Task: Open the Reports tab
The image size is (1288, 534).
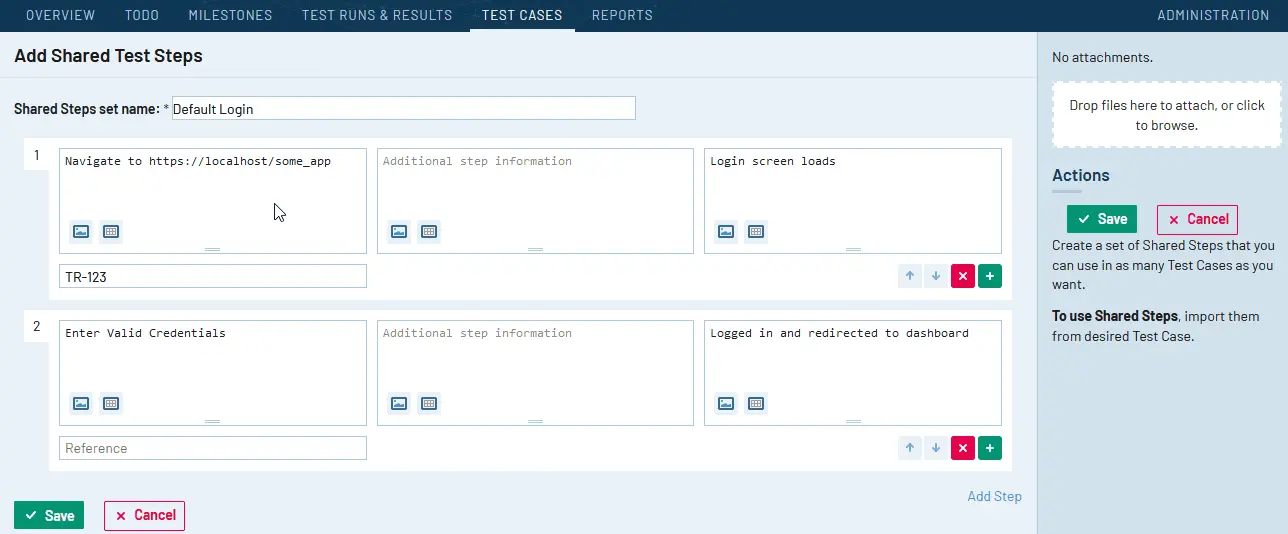Action: 622,15
